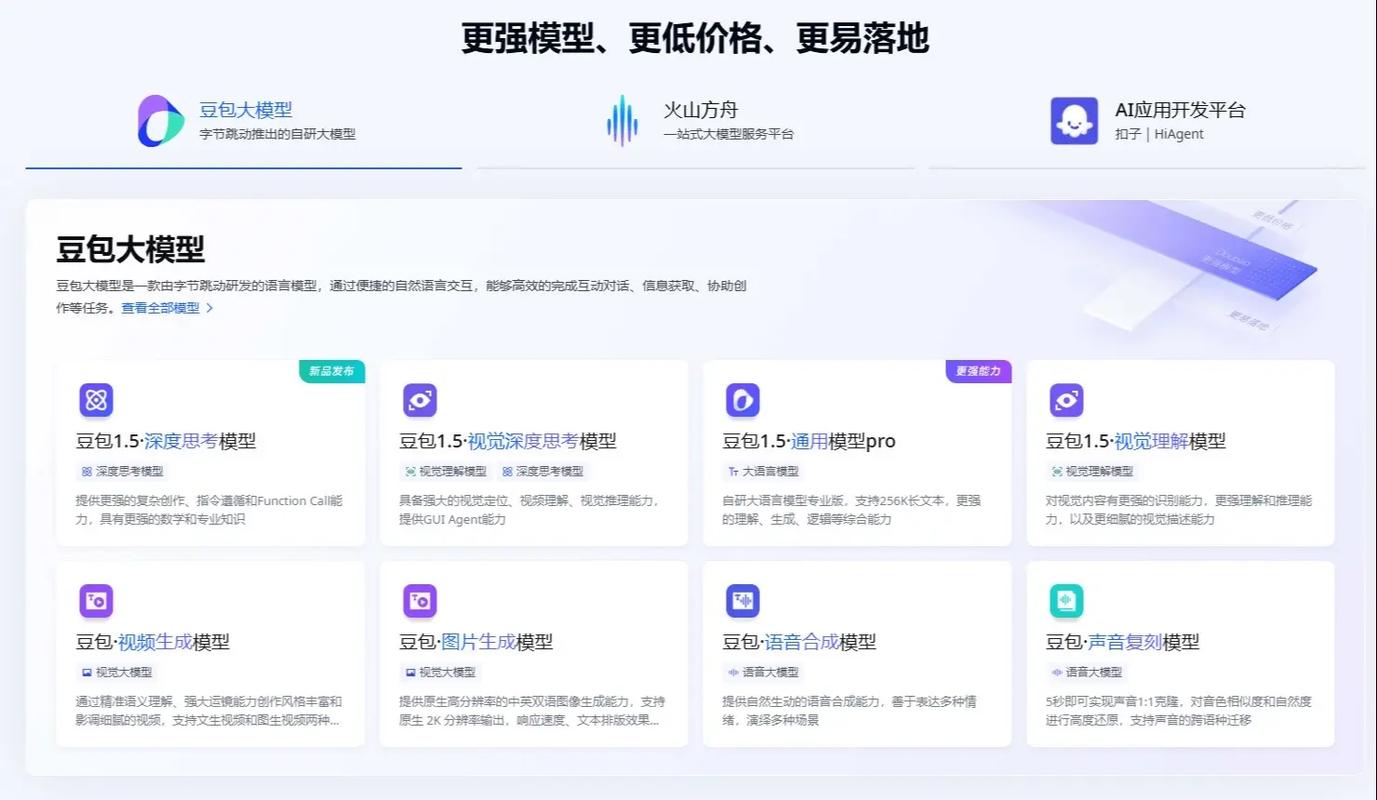Image resolution: width=1377 pixels, height=800 pixels.
Task: Open the 豆包1.5·深度思考模型 title link
Action: point(166,441)
